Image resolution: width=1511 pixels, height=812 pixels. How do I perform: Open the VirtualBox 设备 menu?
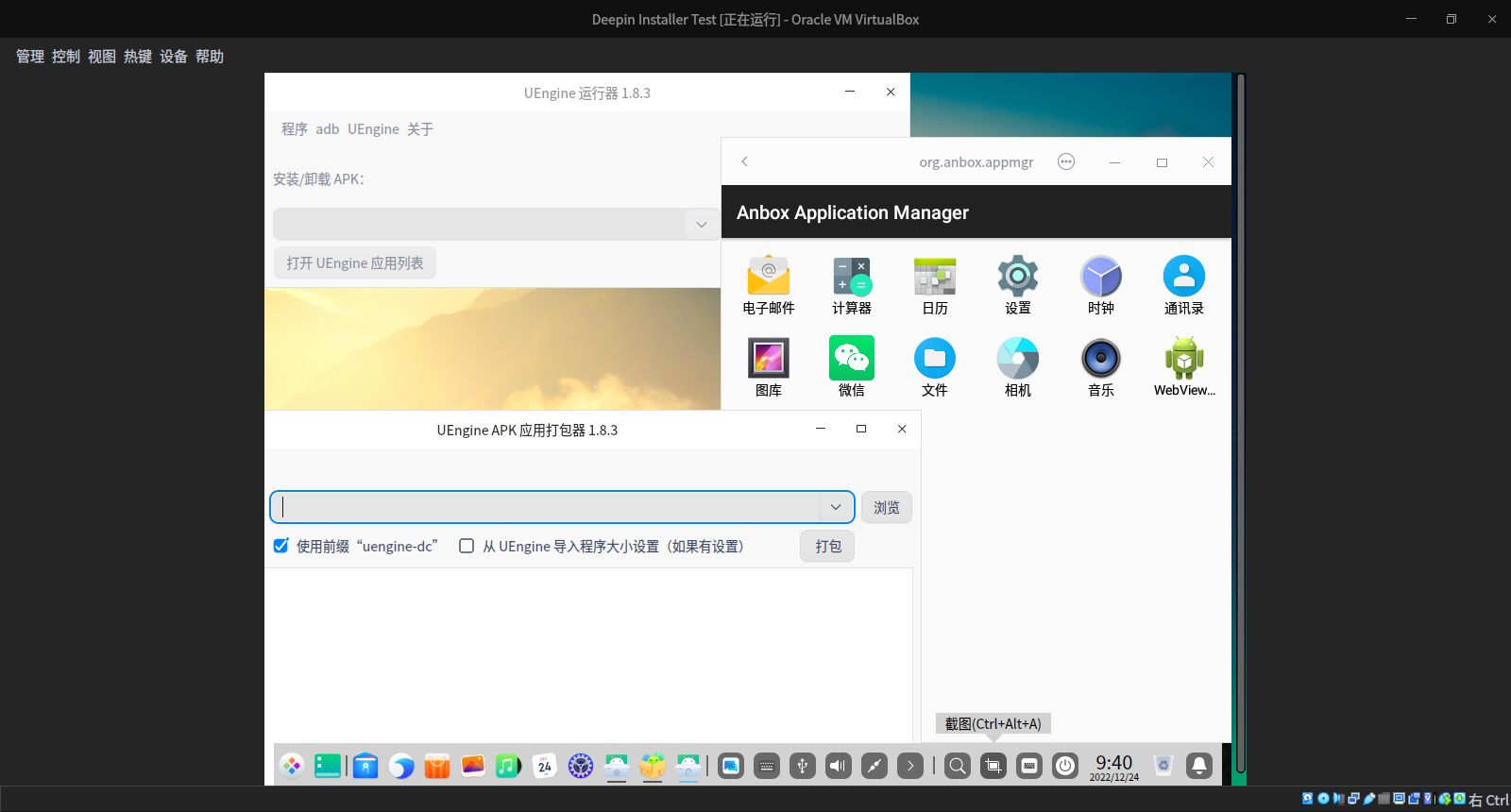pos(174,57)
